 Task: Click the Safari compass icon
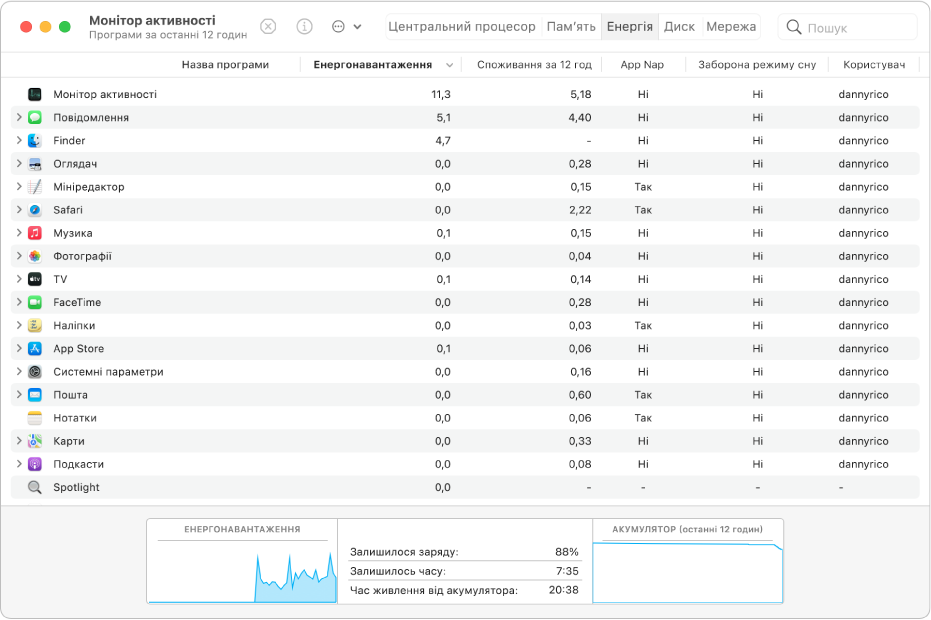pos(35,210)
